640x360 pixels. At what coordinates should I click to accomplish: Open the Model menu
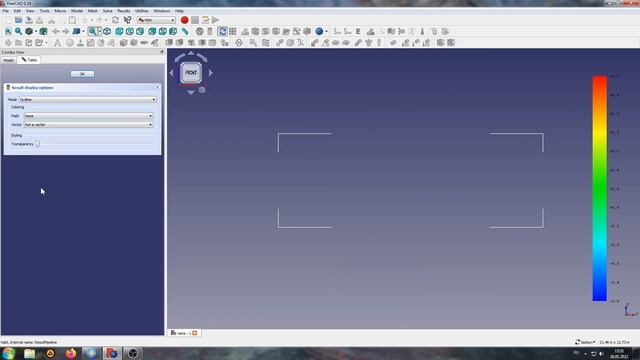pyautogui.click(x=77, y=11)
